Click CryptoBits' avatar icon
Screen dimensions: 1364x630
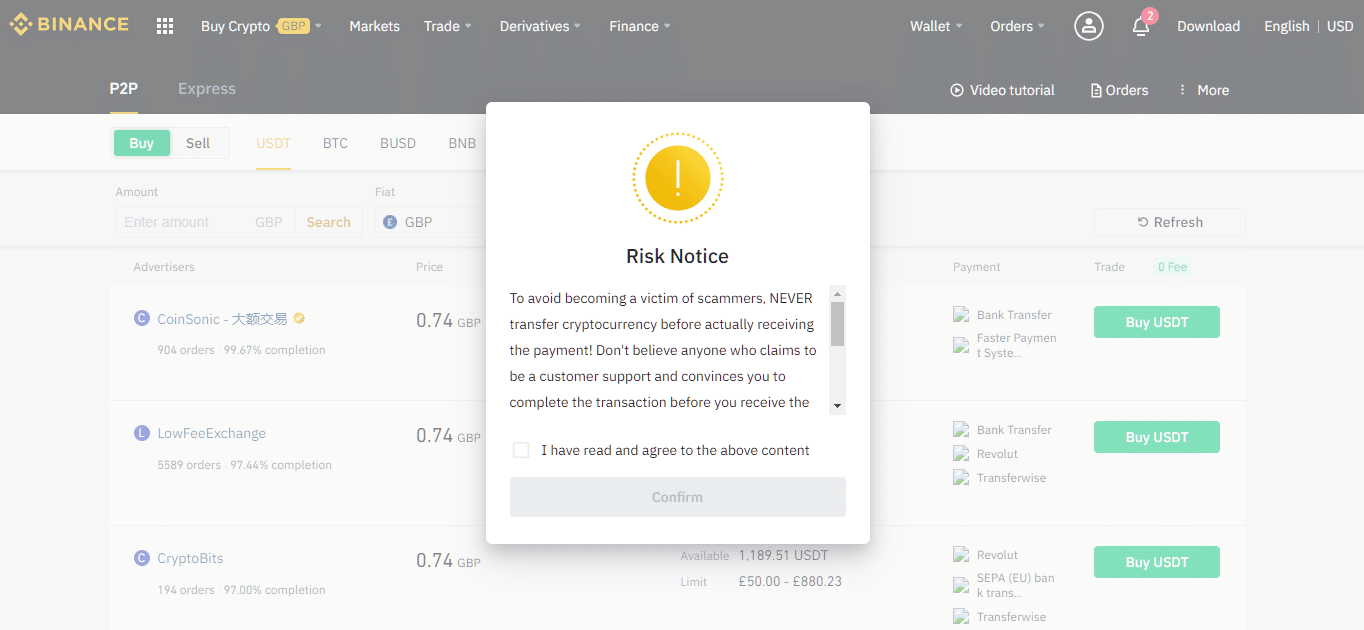coord(142,558)
